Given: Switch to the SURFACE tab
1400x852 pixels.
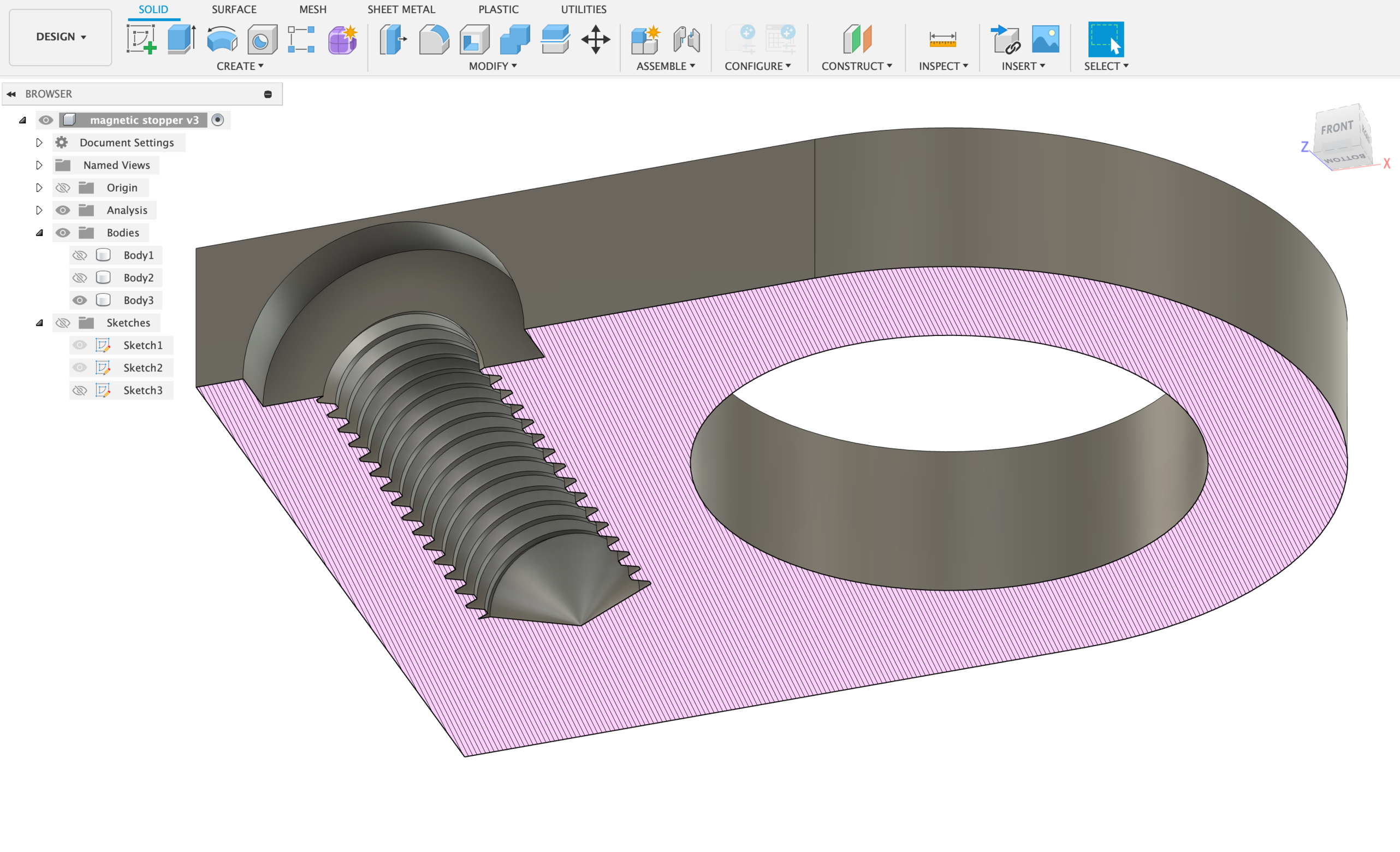Looking at the screenshot, I should (x=234, y=9).
